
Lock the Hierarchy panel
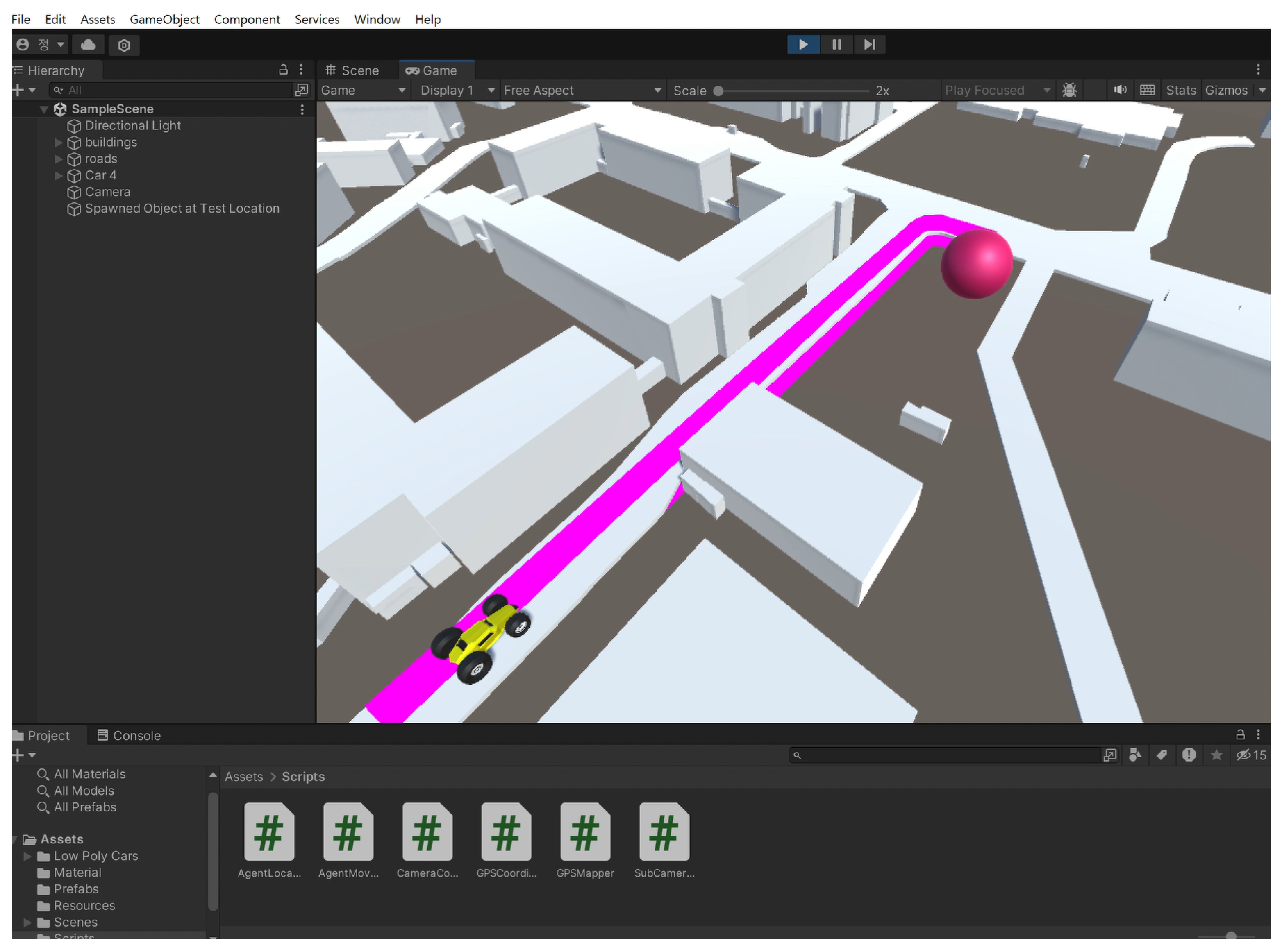coord(283,70)
